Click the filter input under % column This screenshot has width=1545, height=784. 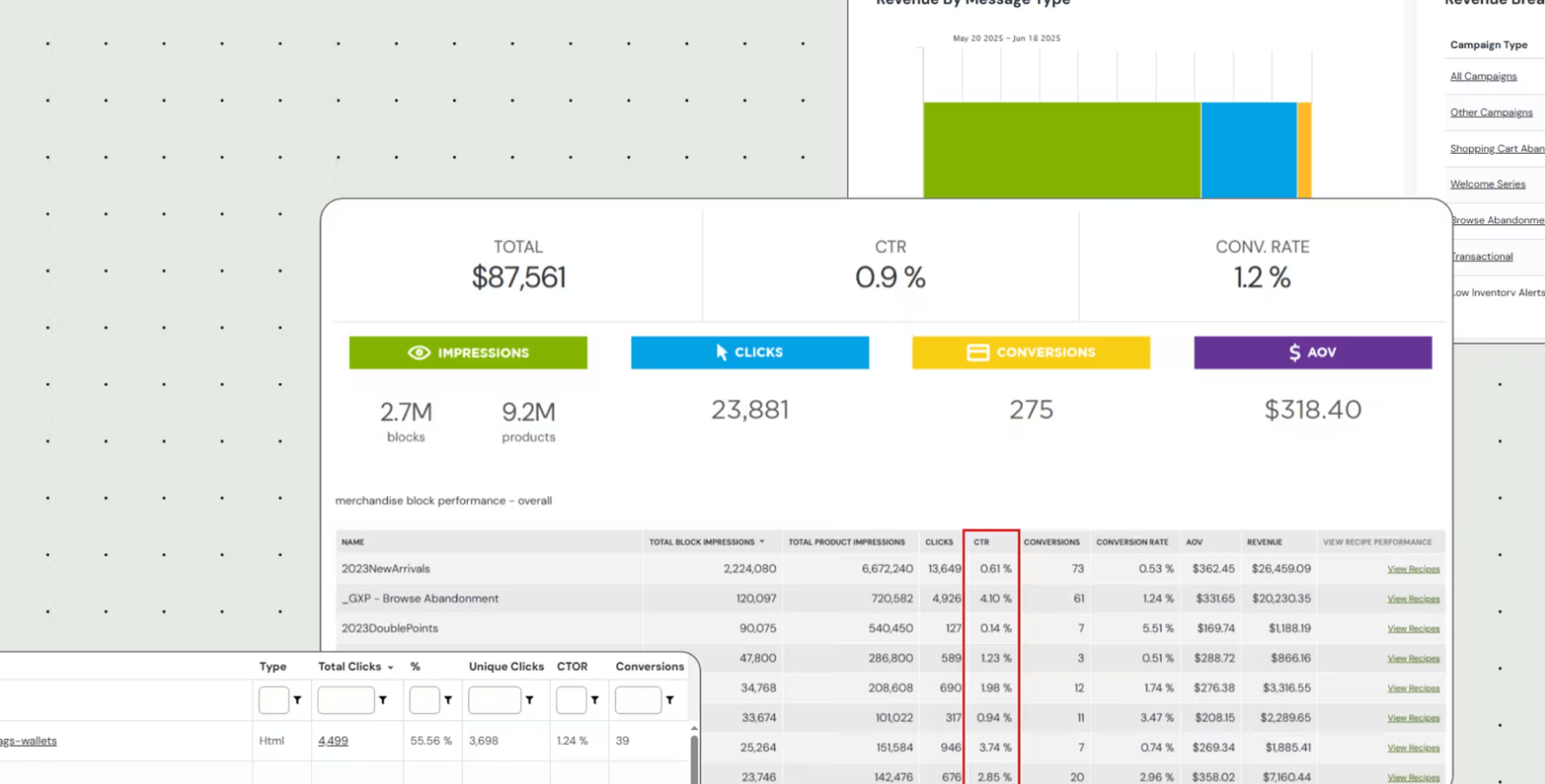tap(424, 700)
